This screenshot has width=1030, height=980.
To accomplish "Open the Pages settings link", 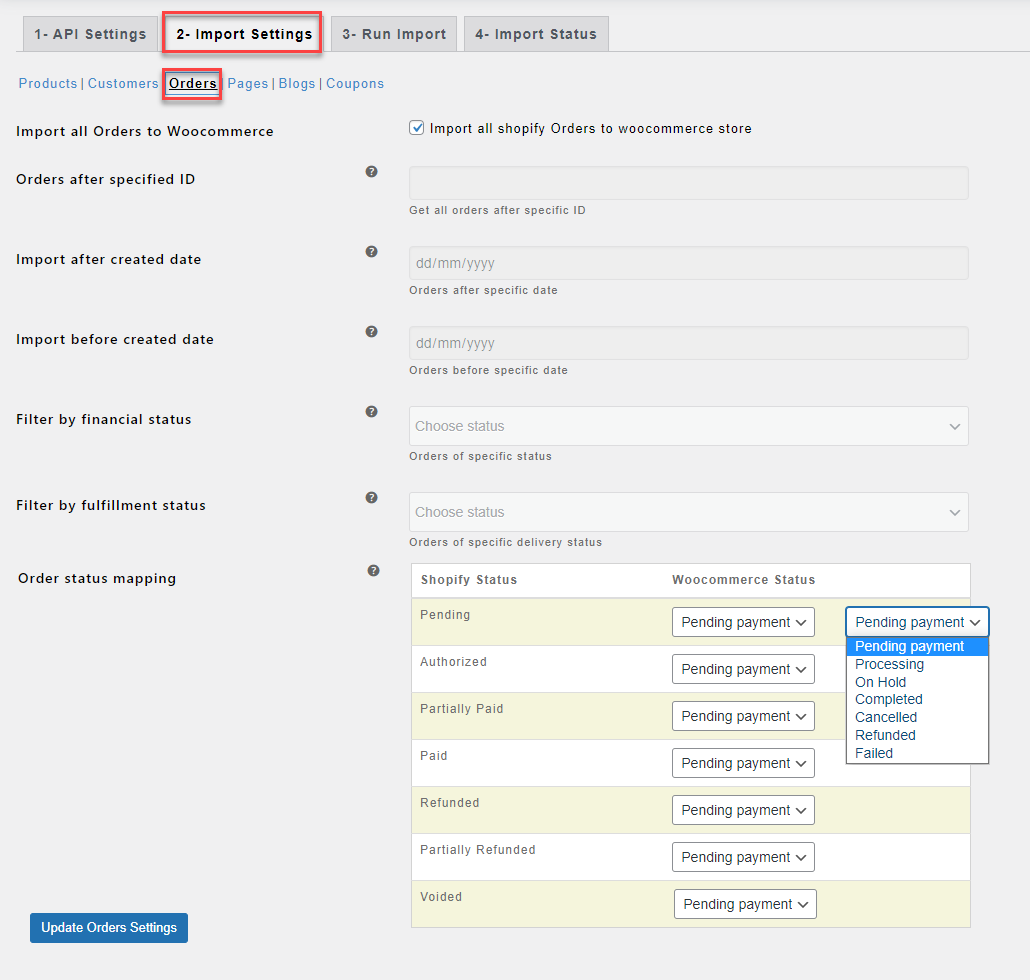I will [x=248, y=83].
